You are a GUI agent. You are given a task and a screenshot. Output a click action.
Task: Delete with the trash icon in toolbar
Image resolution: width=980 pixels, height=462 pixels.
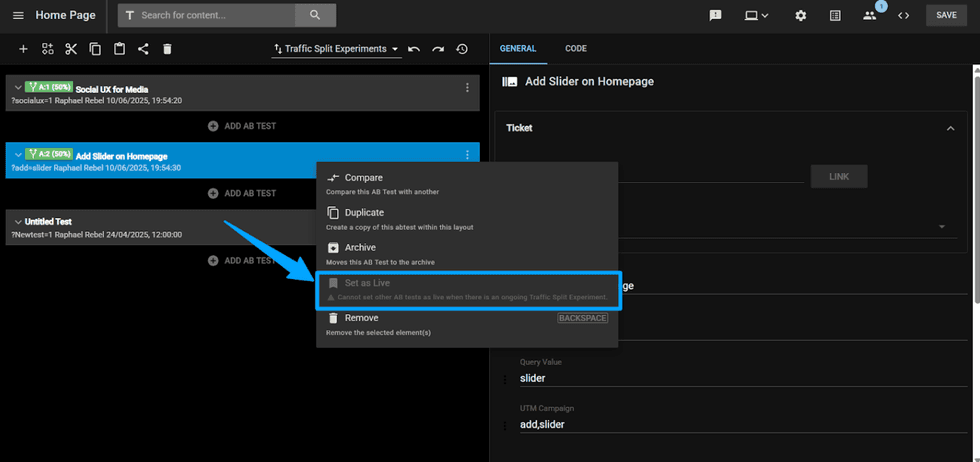tap(167, 49)
